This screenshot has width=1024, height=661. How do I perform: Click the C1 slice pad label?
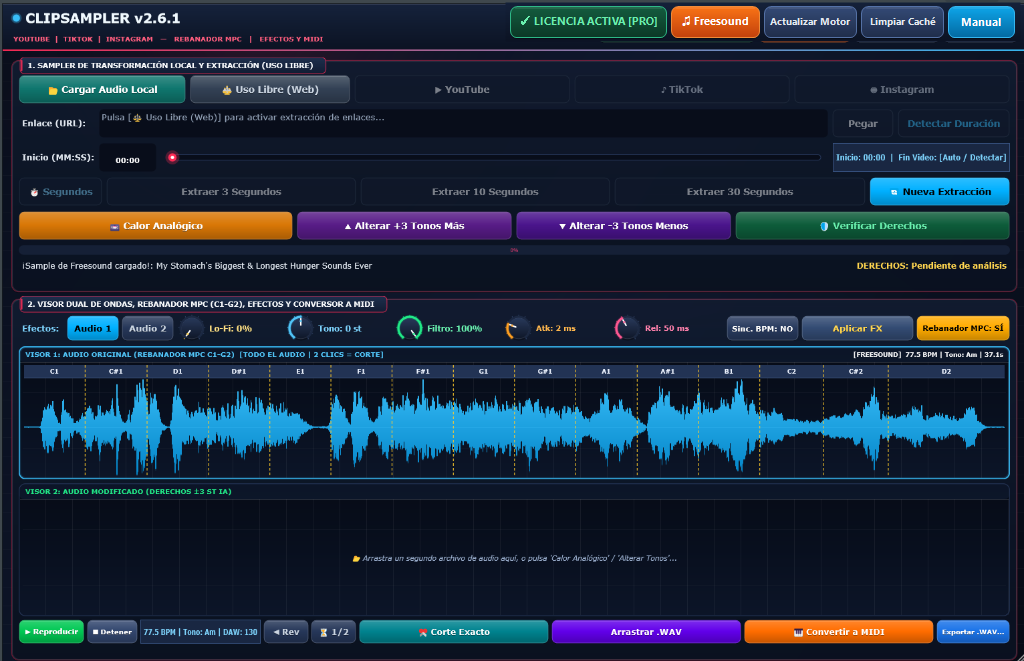(54, 371)
